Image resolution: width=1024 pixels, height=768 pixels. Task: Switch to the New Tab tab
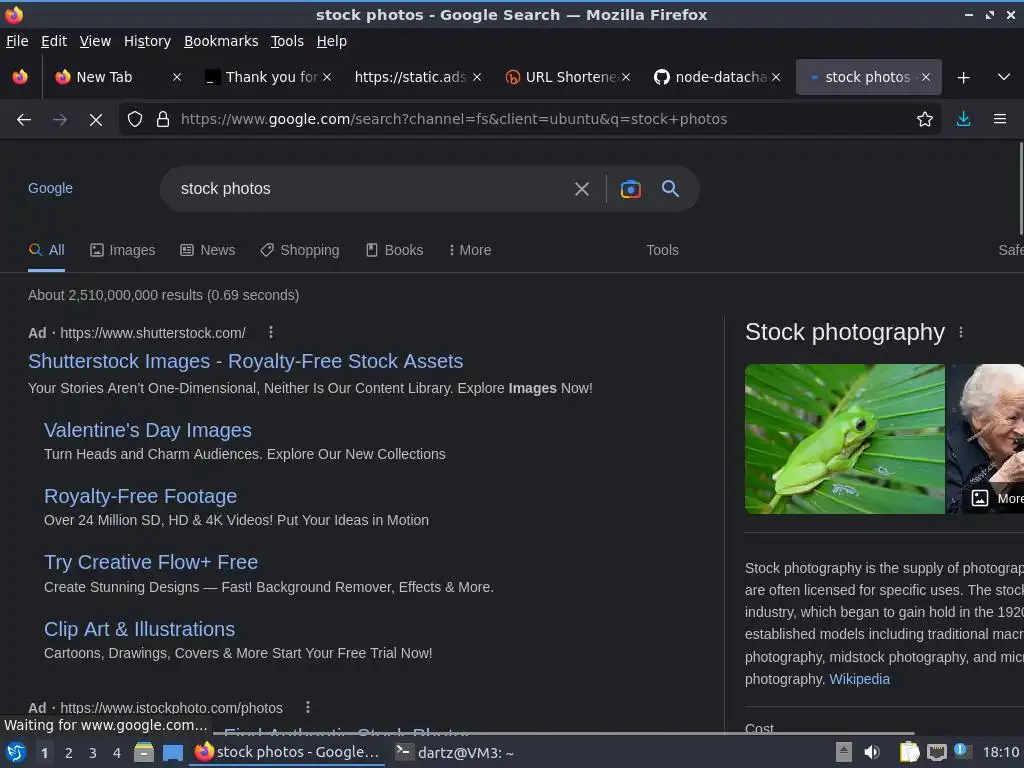tap(104, 77)
